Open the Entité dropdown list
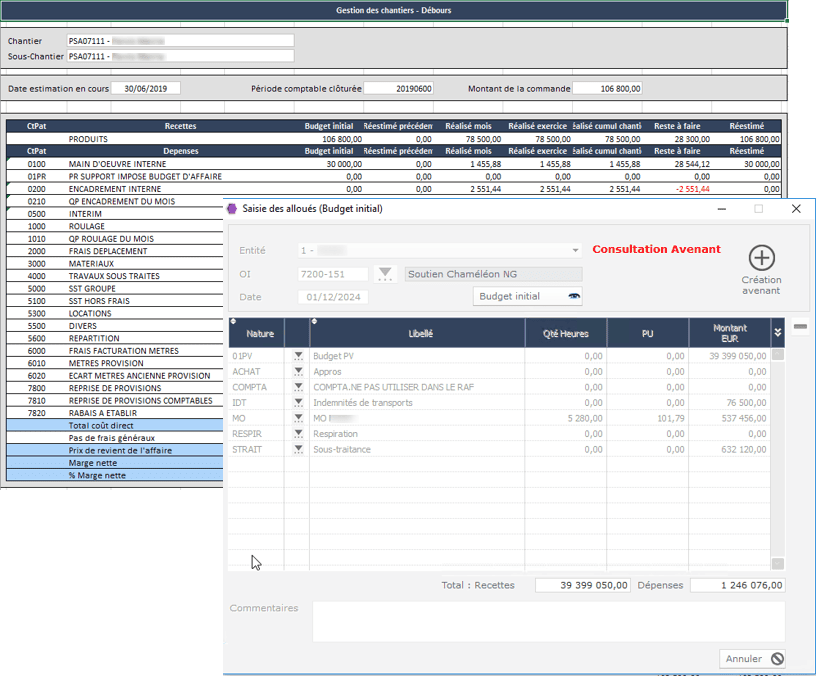Viewport: 817px width, 676px height. (577, 249)
